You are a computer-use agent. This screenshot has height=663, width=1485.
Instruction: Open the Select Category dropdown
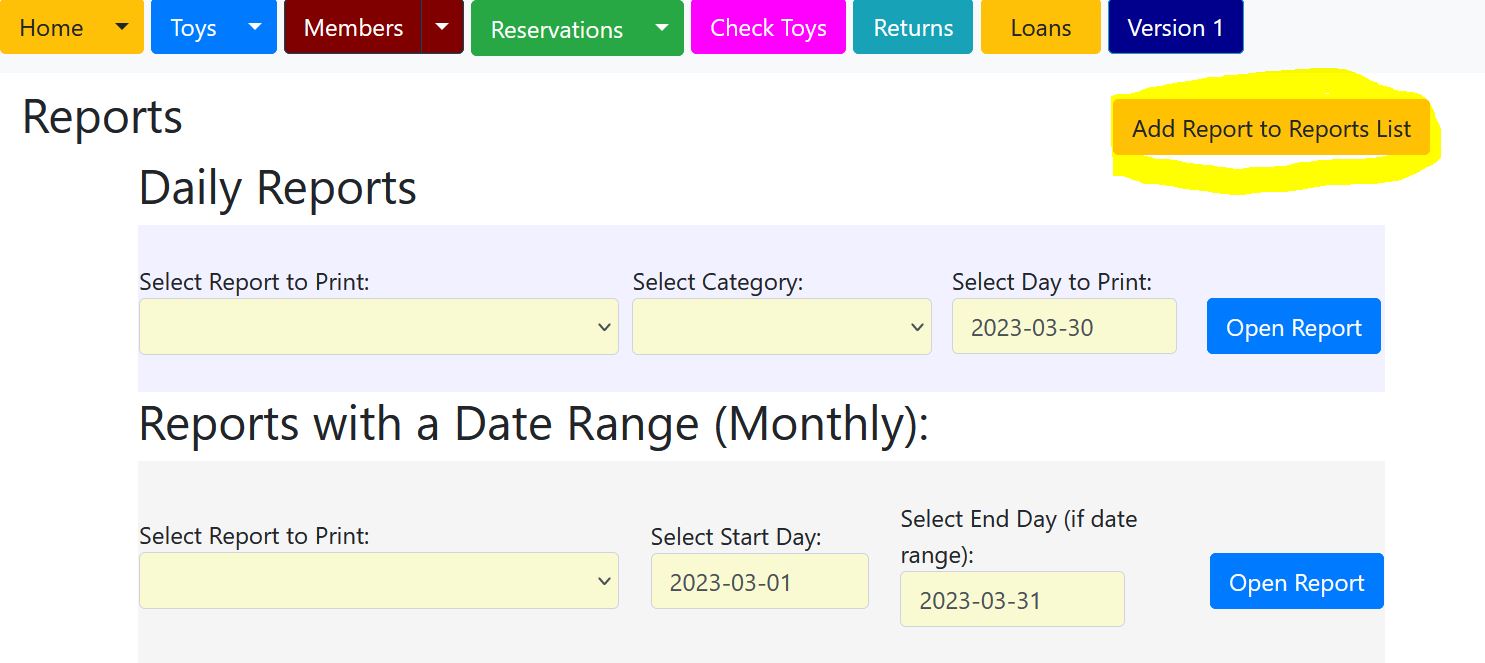[781, 327]
